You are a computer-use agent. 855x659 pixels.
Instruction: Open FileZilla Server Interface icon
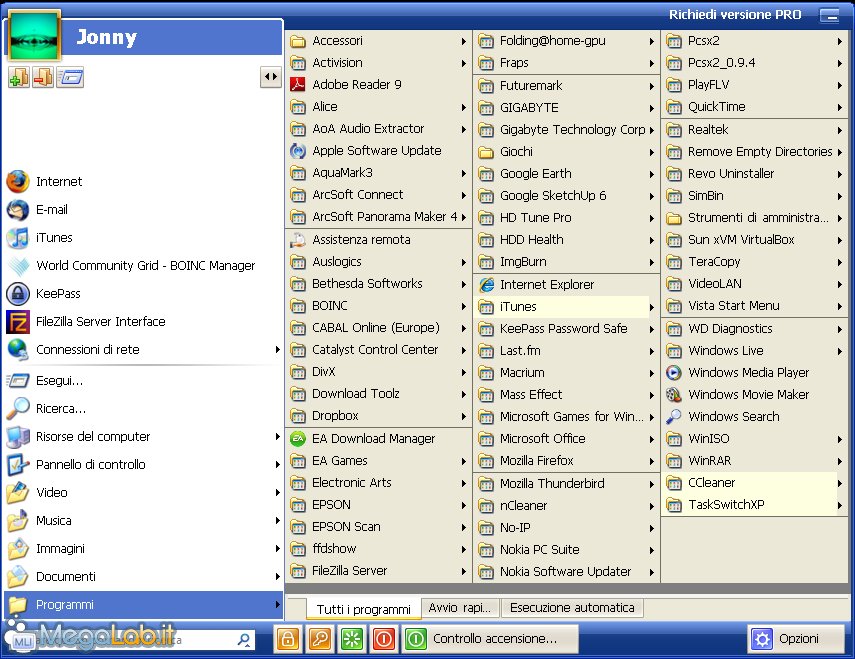[17, 322]
